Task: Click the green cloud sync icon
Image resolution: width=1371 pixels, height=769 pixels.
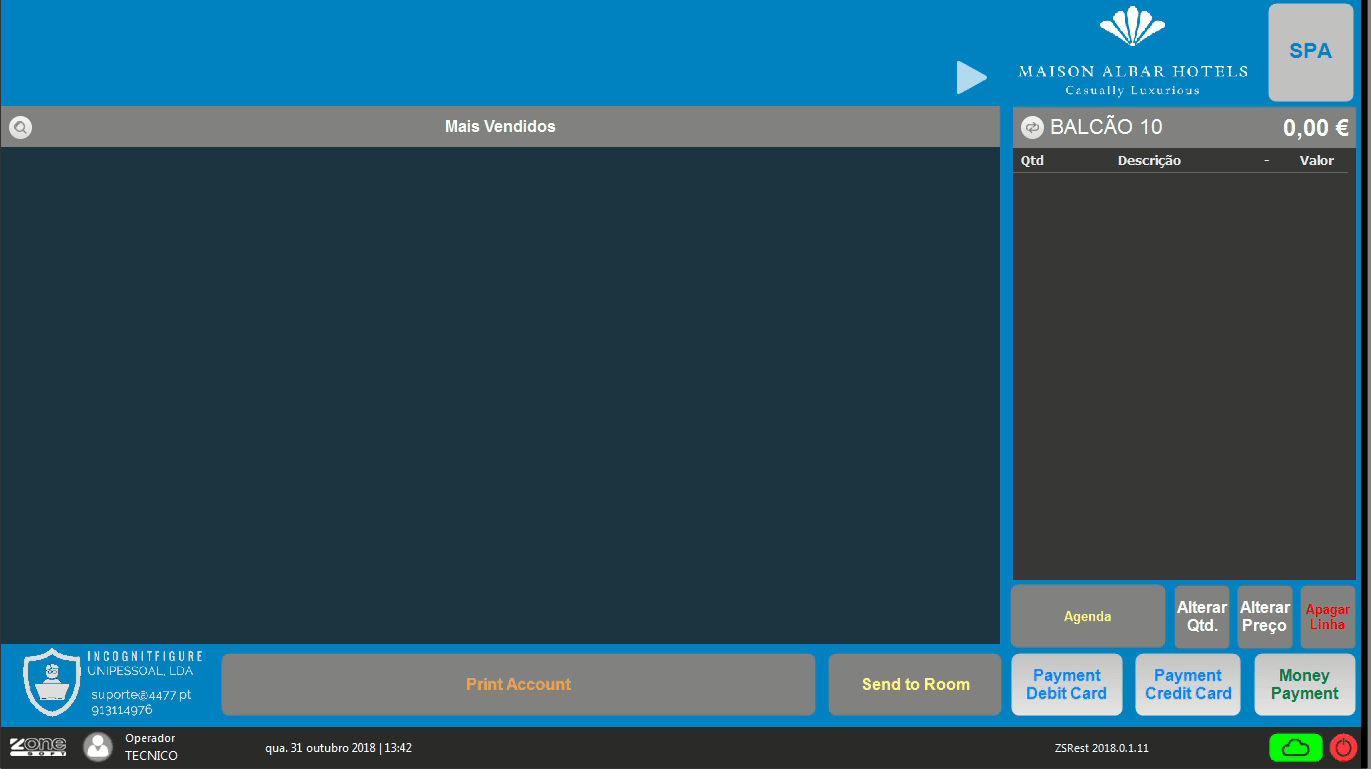Action: pos(1295,747)
